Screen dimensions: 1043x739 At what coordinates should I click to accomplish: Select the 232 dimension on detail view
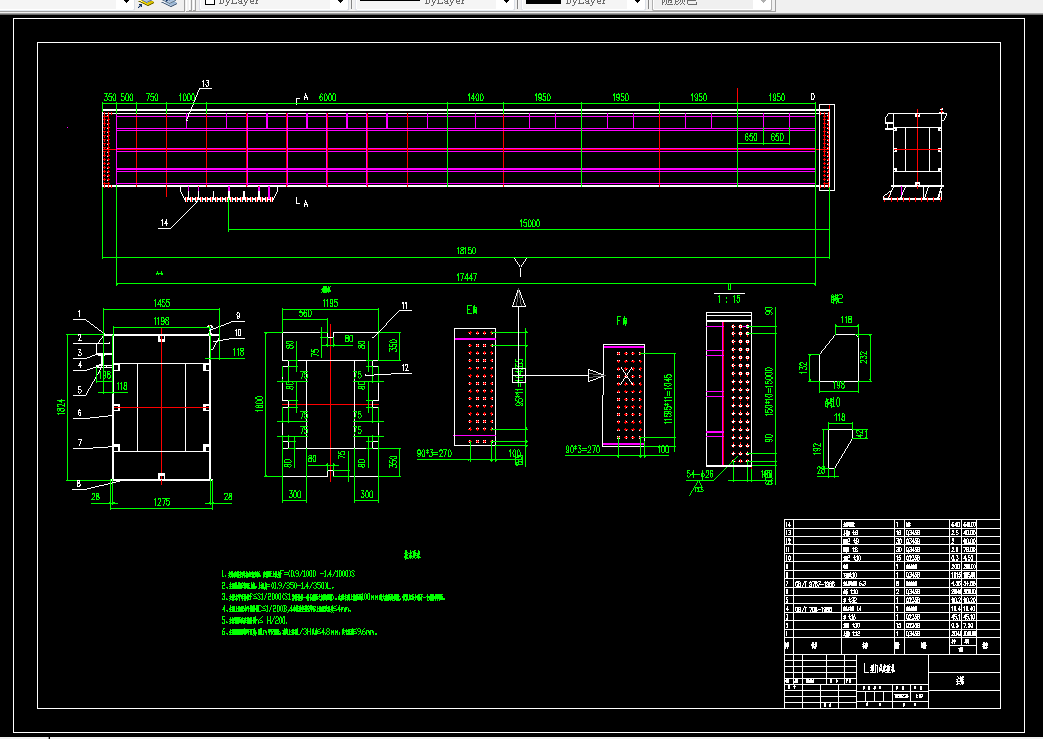point(864,357)
